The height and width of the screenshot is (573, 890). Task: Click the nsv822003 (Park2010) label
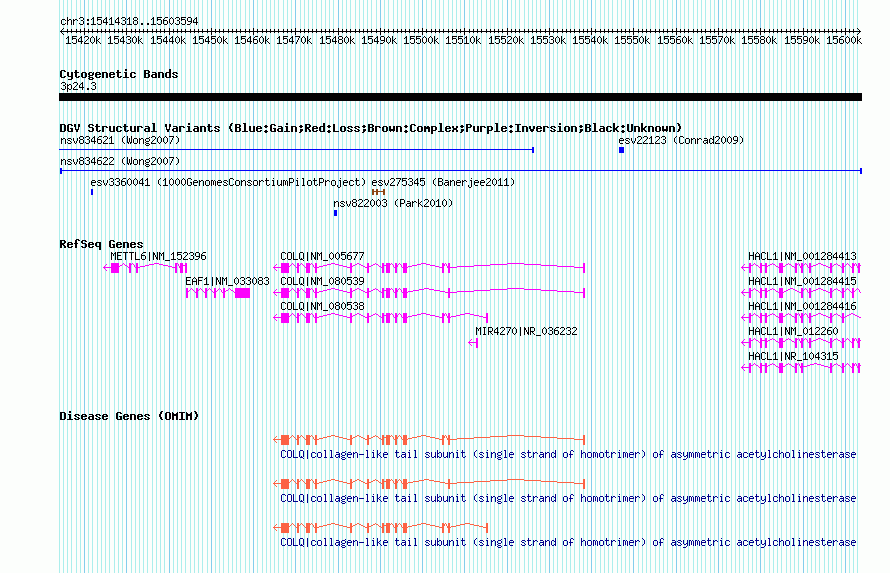pos(393,203)
